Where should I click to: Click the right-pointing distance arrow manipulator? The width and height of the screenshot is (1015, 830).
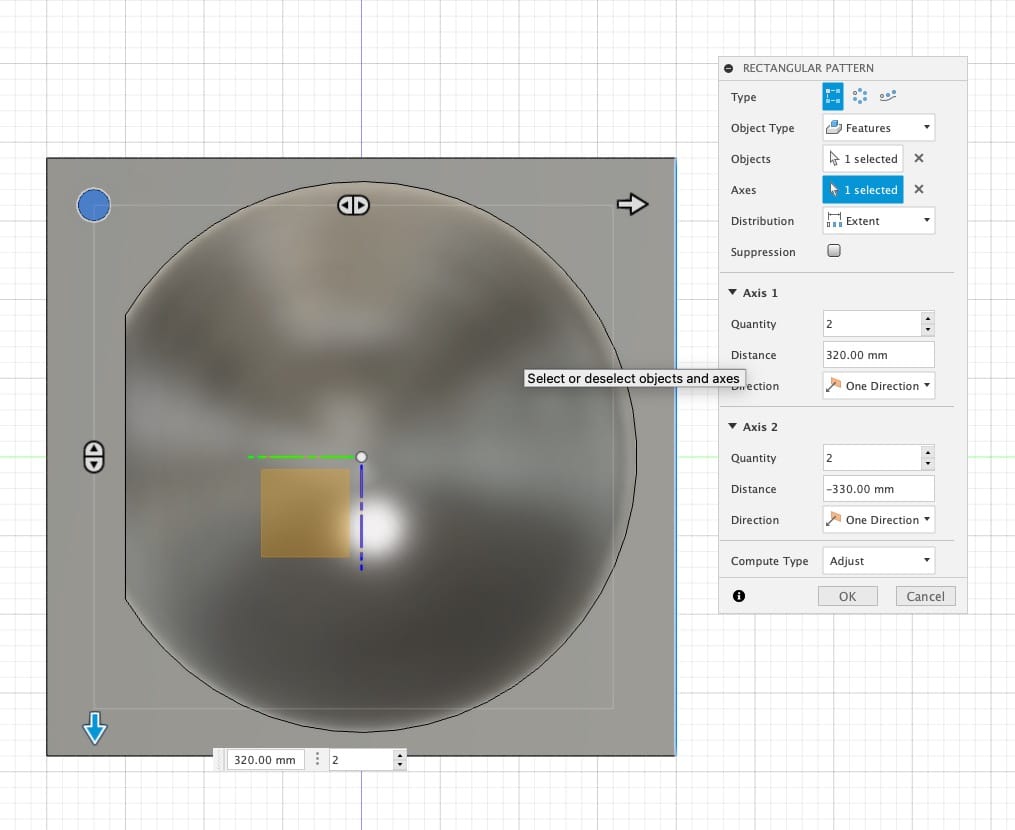point(632,204)
